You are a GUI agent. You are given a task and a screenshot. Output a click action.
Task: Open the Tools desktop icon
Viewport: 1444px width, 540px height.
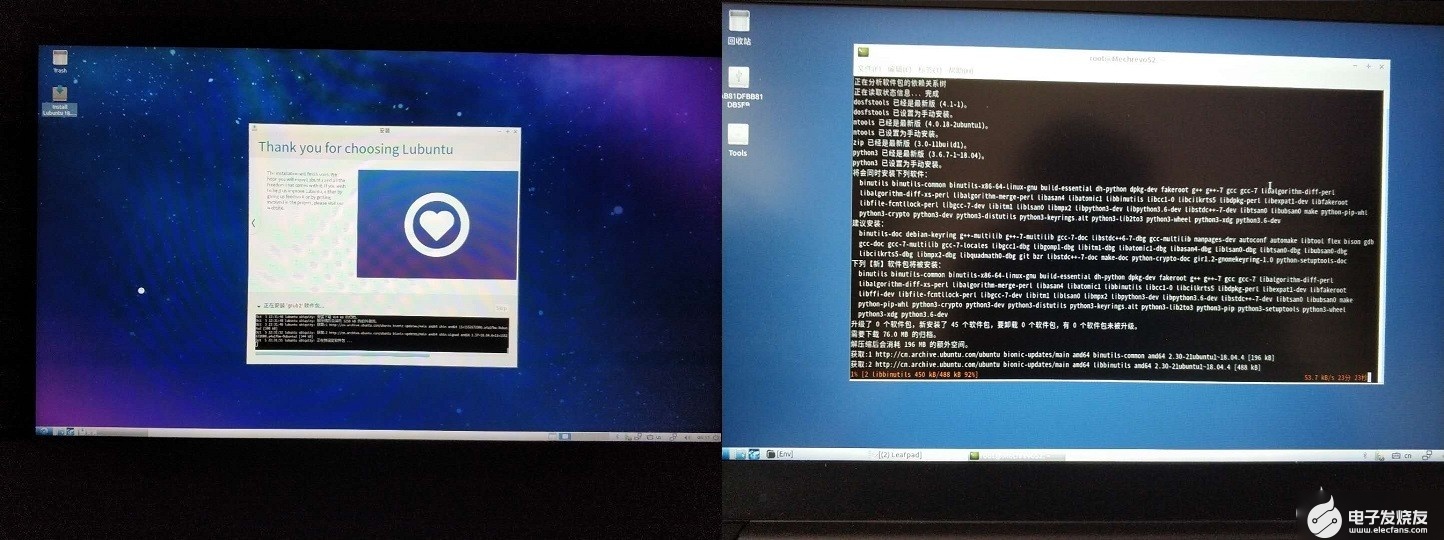click(x=738, y=139)
